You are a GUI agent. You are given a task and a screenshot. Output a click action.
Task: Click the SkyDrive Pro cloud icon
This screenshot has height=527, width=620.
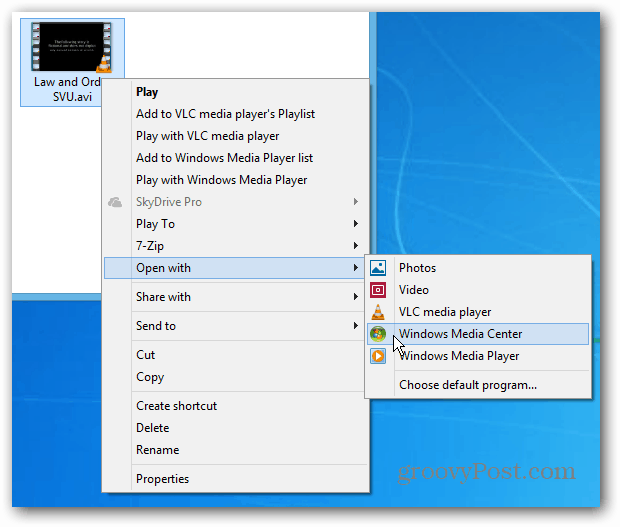point(115,202)
